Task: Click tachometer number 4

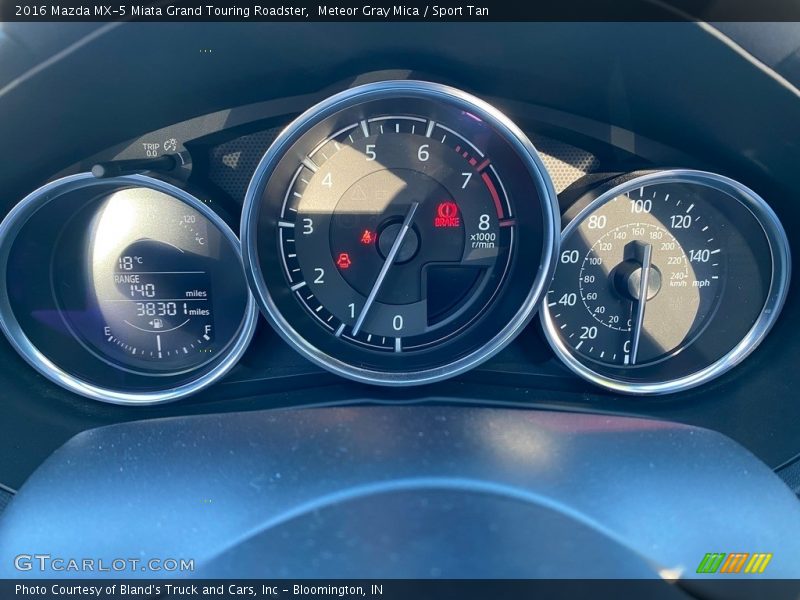Action: 327,180
